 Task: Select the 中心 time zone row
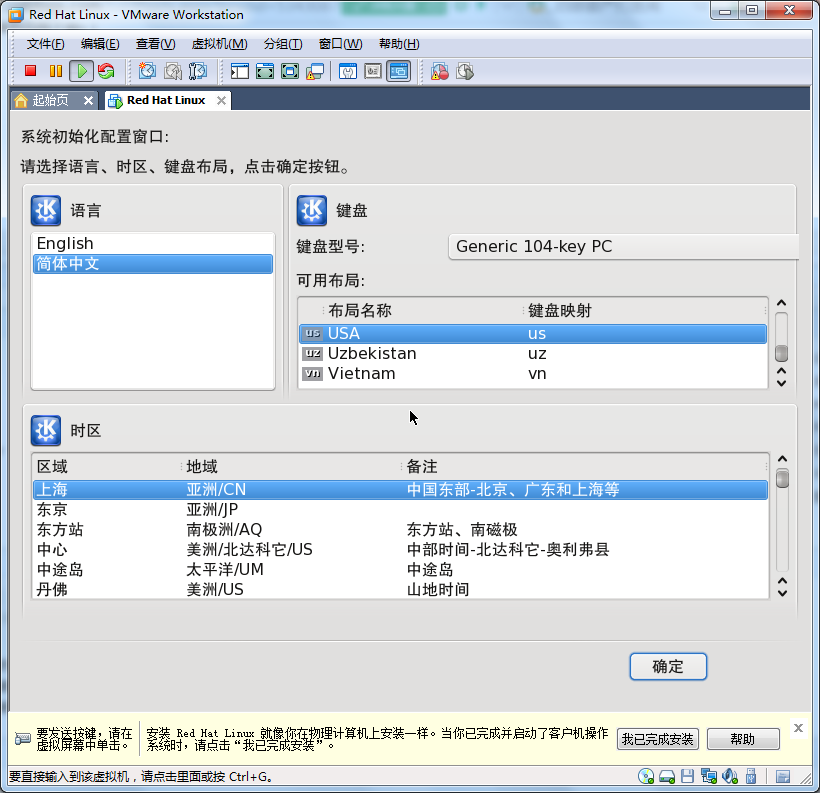tap(400, 549)
